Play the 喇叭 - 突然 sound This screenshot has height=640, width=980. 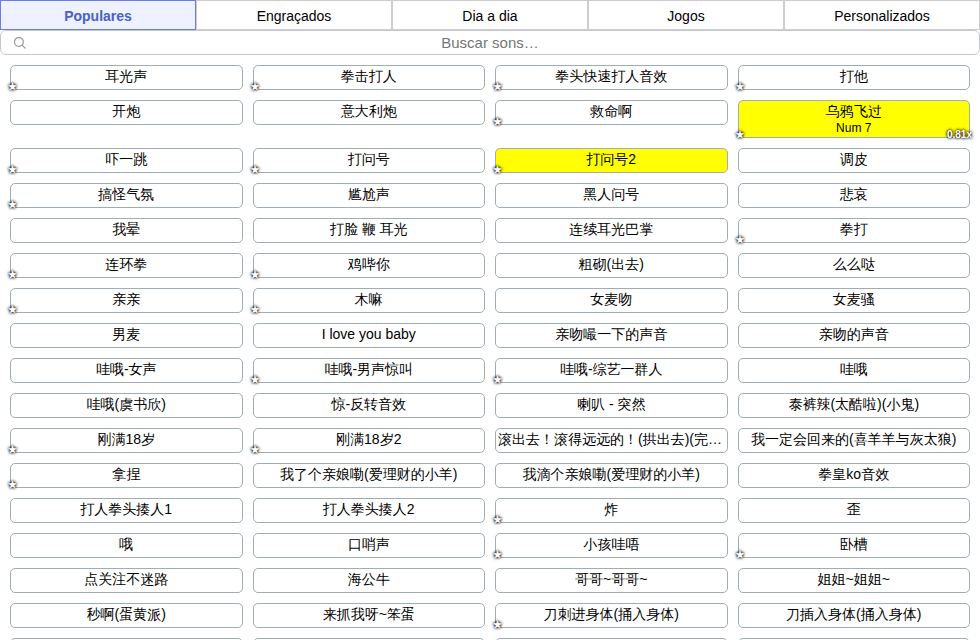point(611,405)
